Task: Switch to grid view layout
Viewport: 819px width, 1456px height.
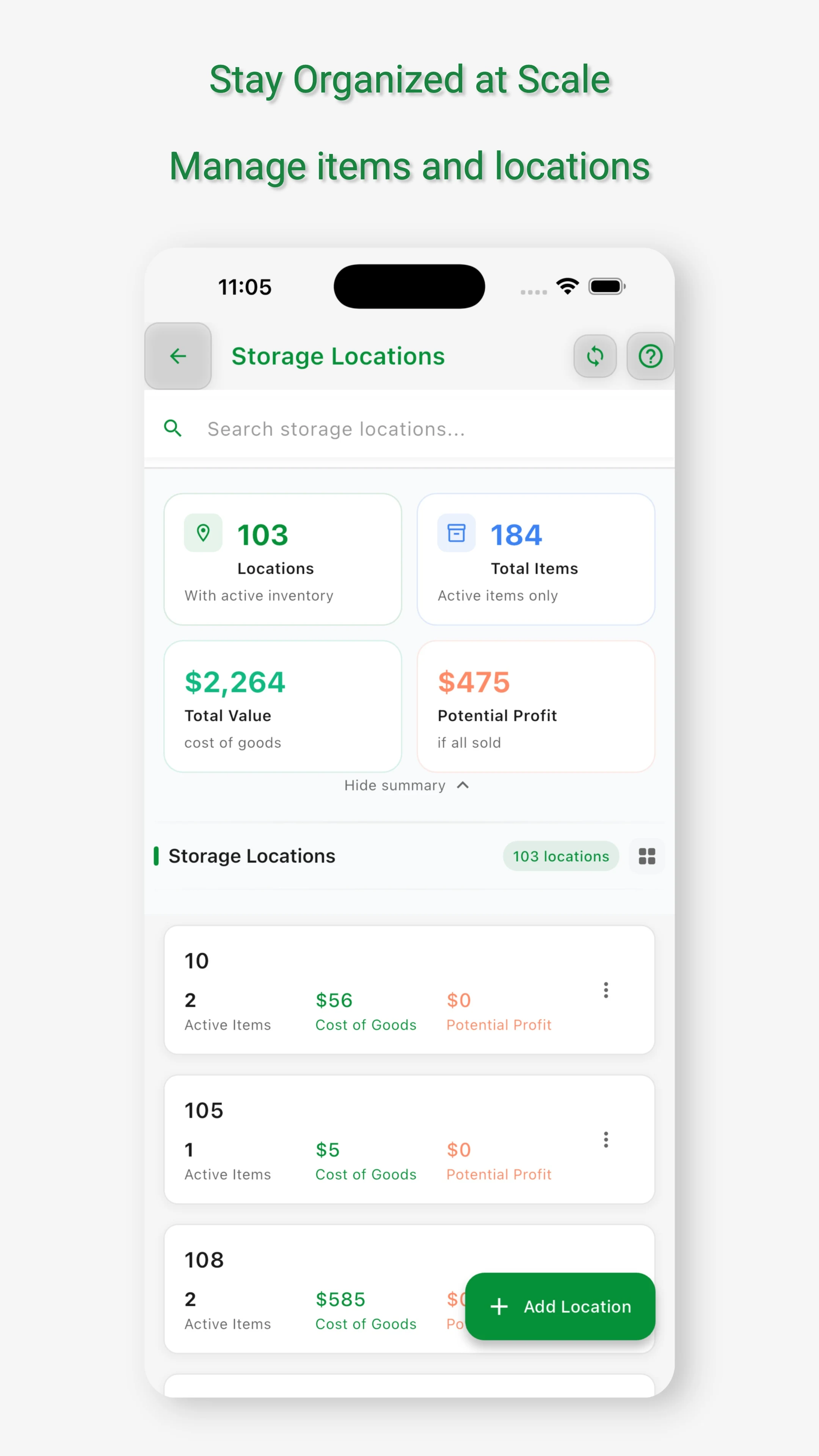Action: [646, 856]
